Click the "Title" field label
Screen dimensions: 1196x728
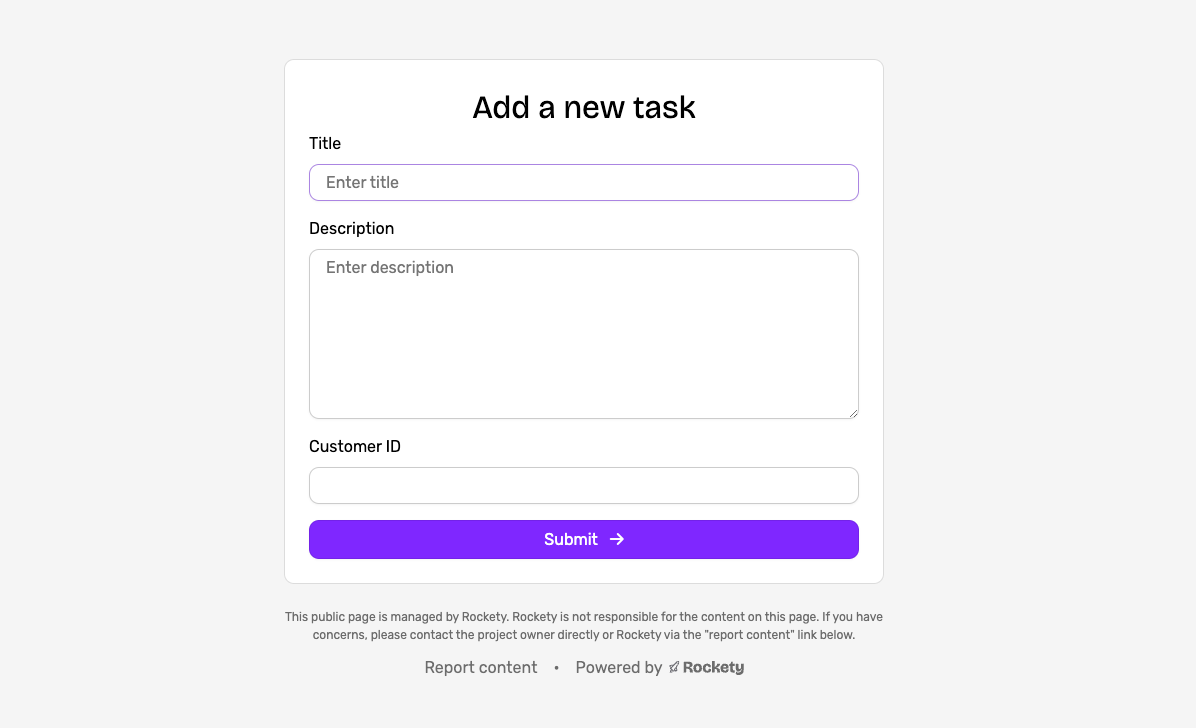coord(325,144)
